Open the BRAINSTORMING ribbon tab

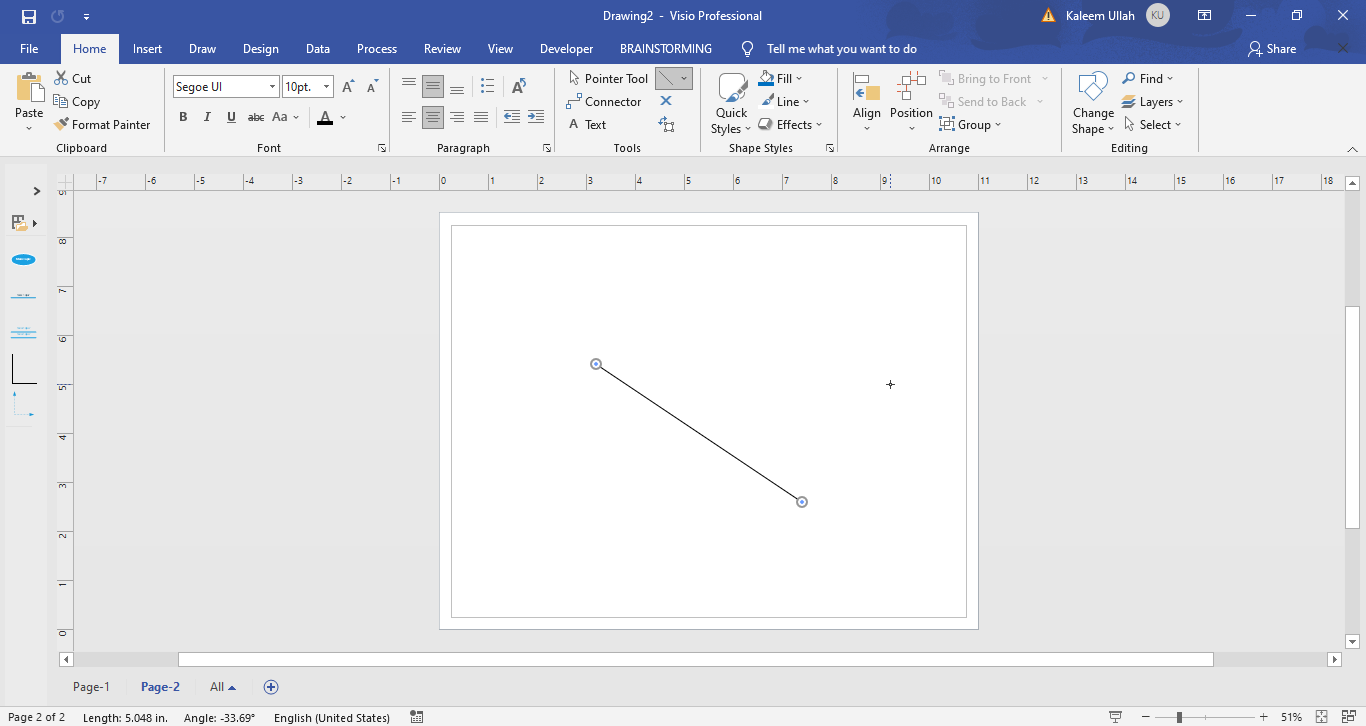[666, 48]
